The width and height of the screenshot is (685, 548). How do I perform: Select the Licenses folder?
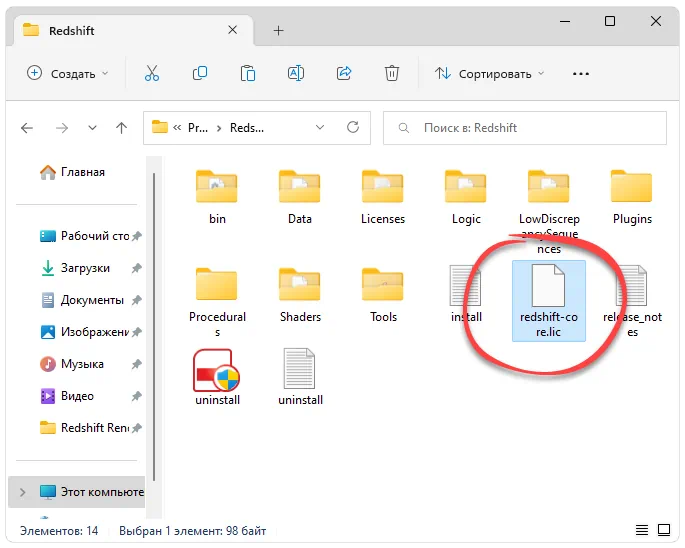[x=383, y=198]
